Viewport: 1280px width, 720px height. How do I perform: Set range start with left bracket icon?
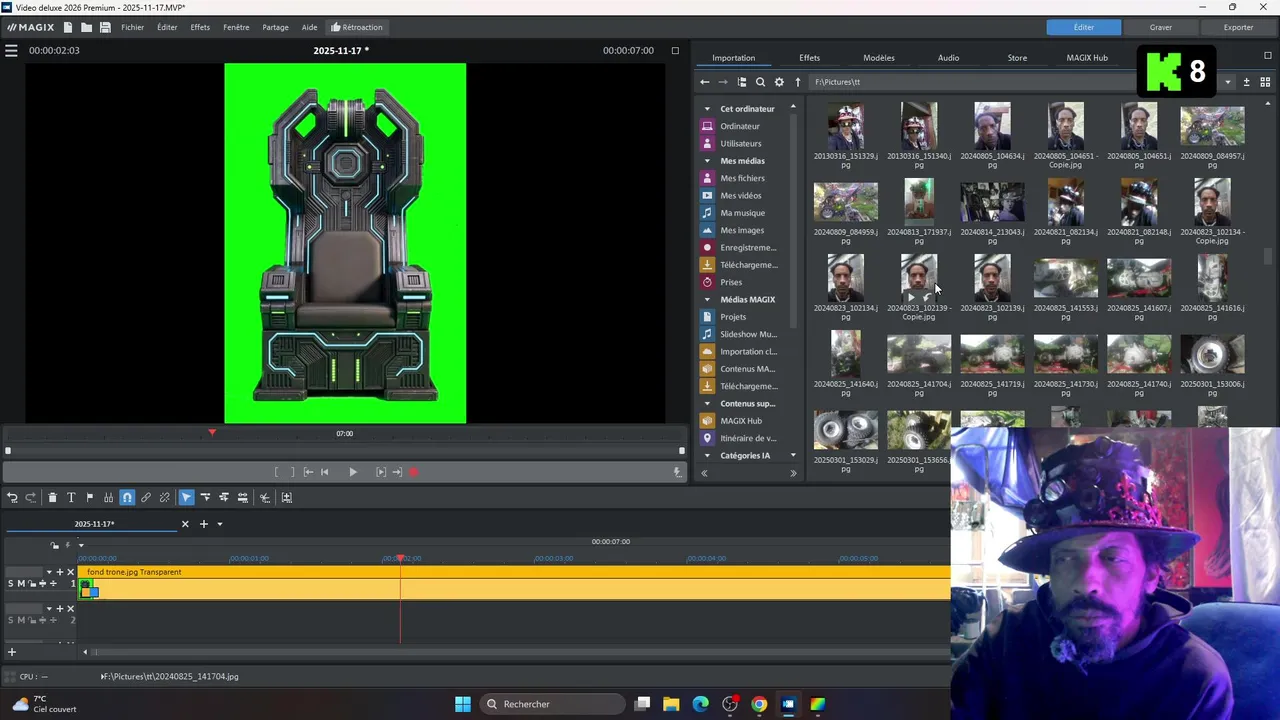[277, 472]
